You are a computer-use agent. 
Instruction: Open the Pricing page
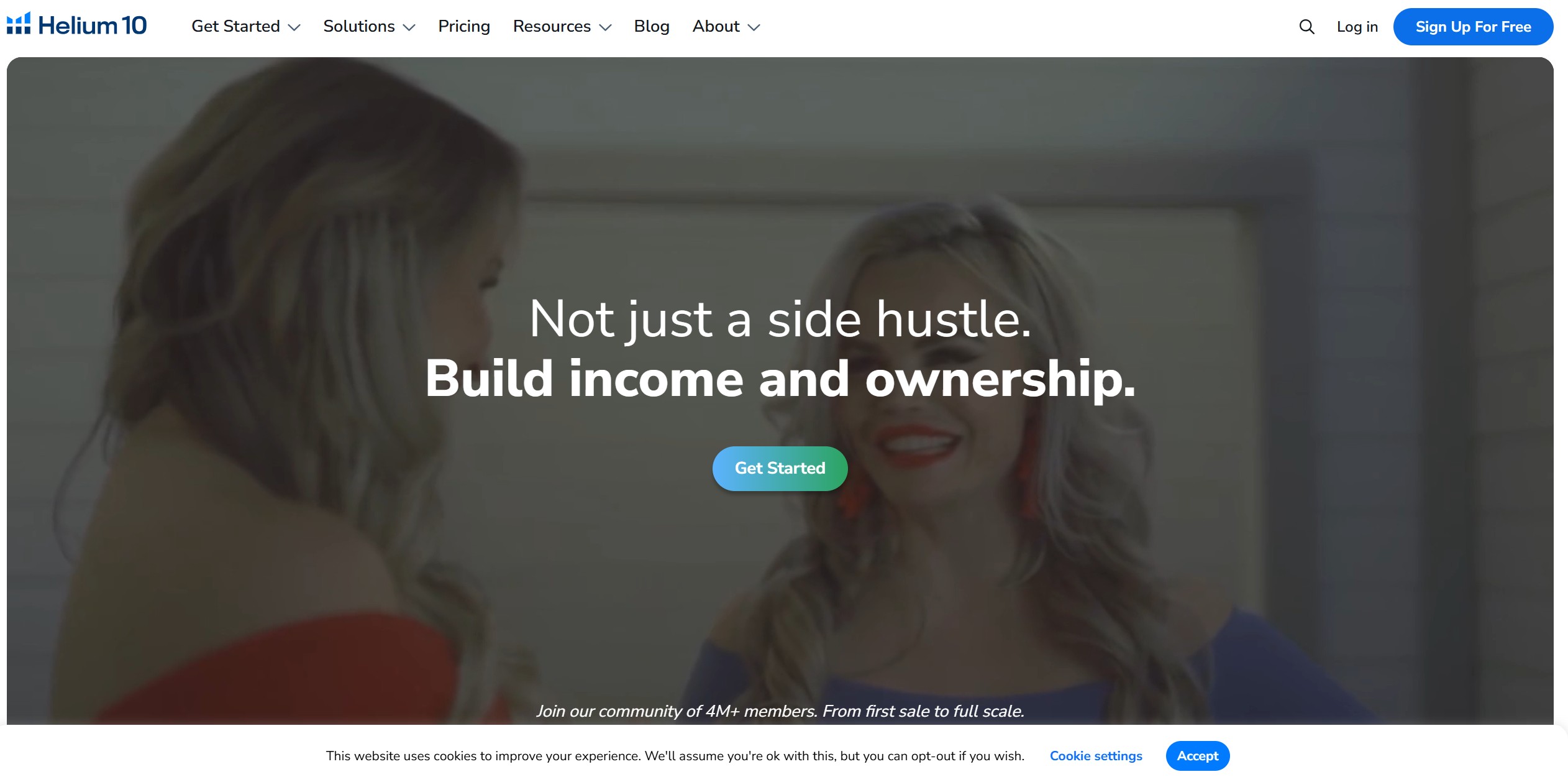coord(464,26)
